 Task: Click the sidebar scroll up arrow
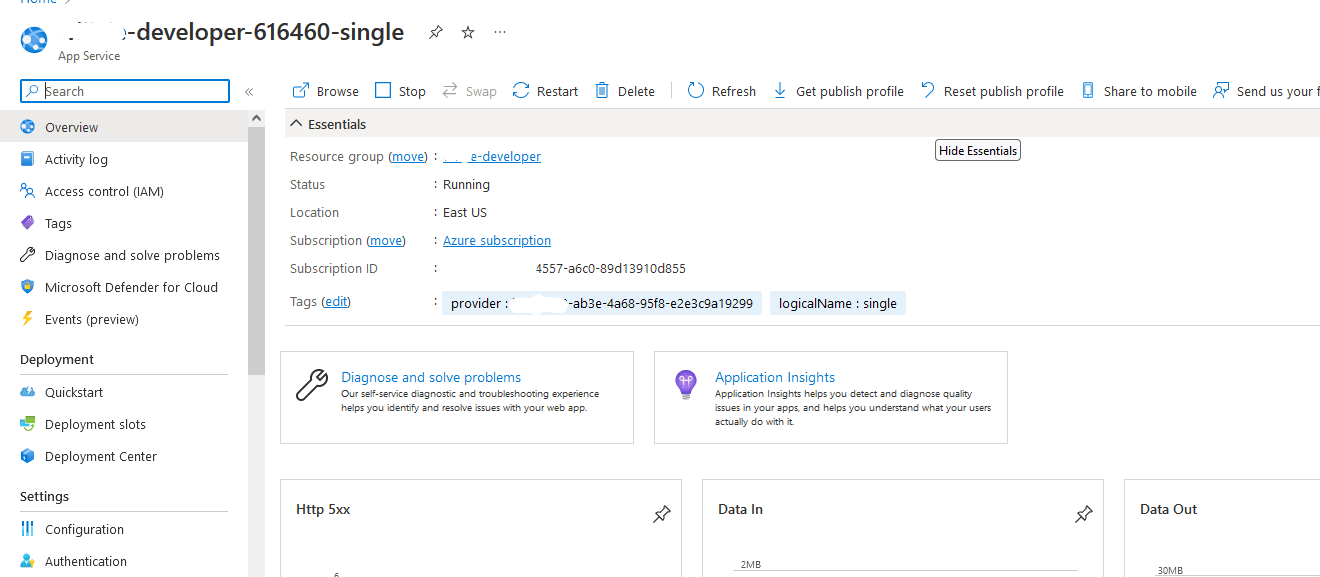(x=257, y=118)
